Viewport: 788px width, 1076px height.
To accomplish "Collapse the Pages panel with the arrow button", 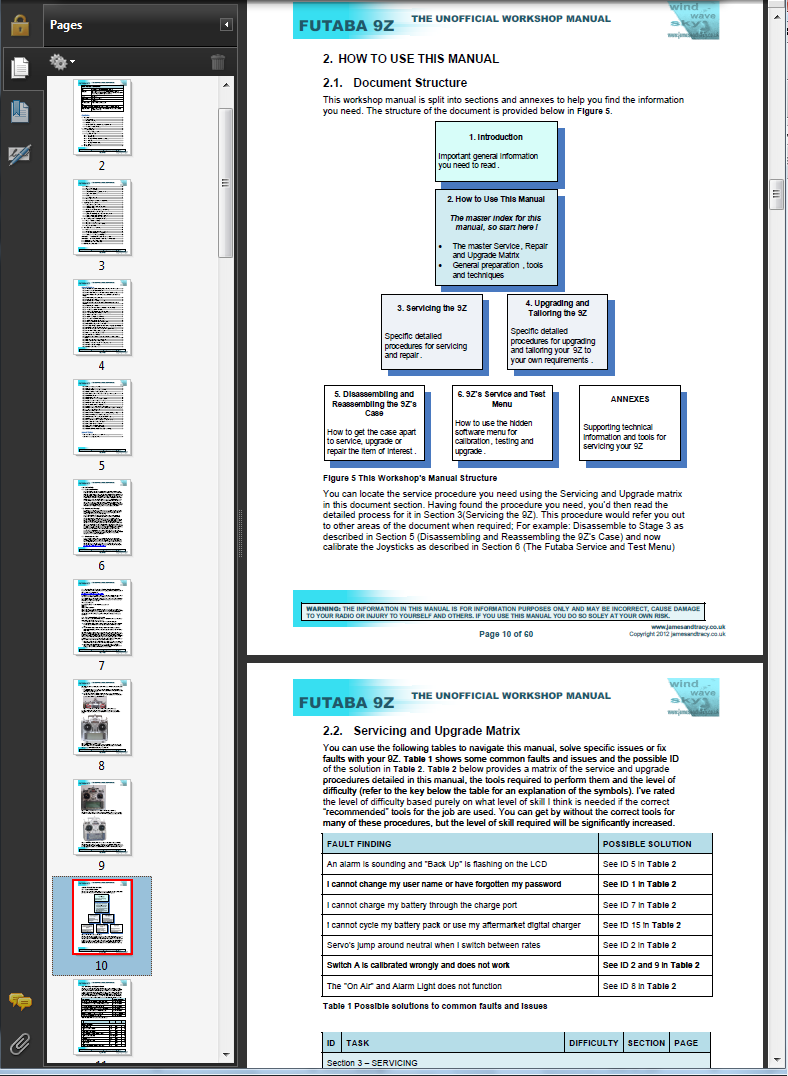I will coord(226,25).
